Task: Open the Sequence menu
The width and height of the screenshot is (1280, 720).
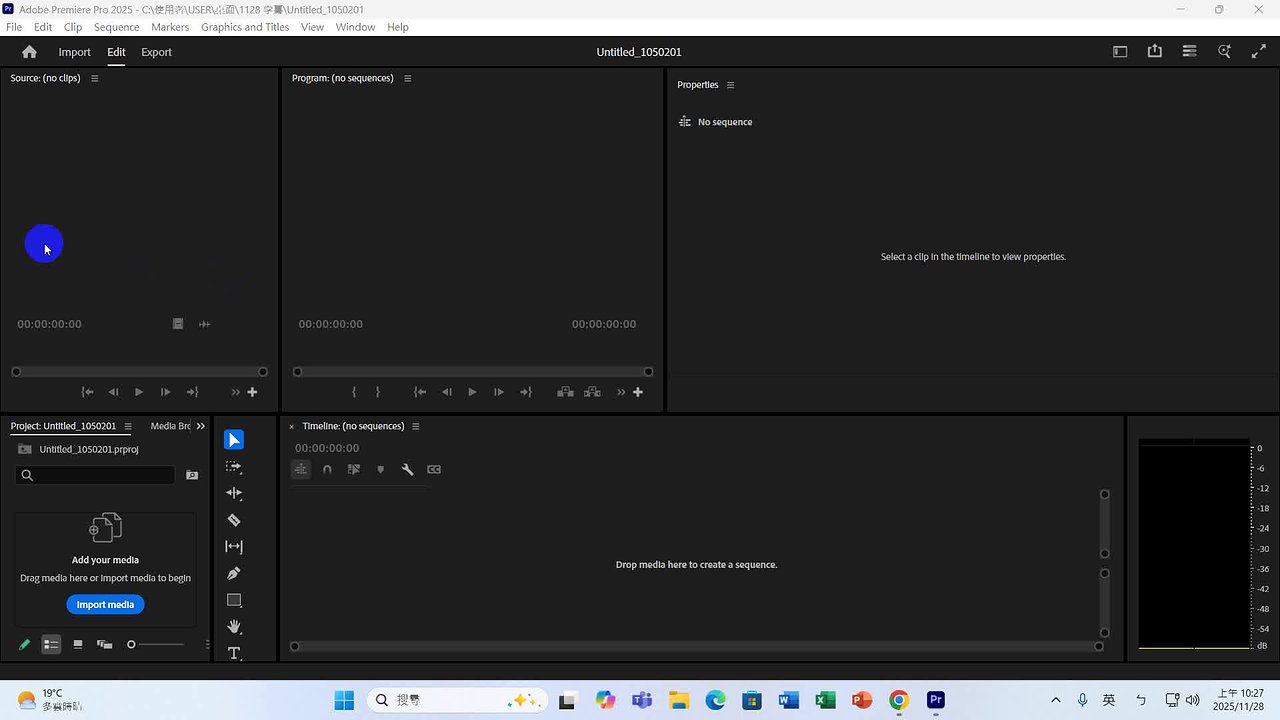Action: point(116,27)
